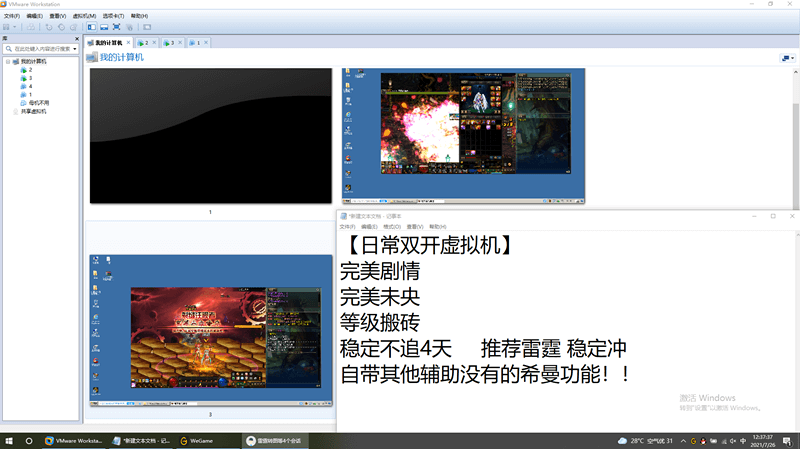This screenshot has width=800, height=449.
Task: Click the line 等级搬砖 in Notepad
Action: (380, 322)
